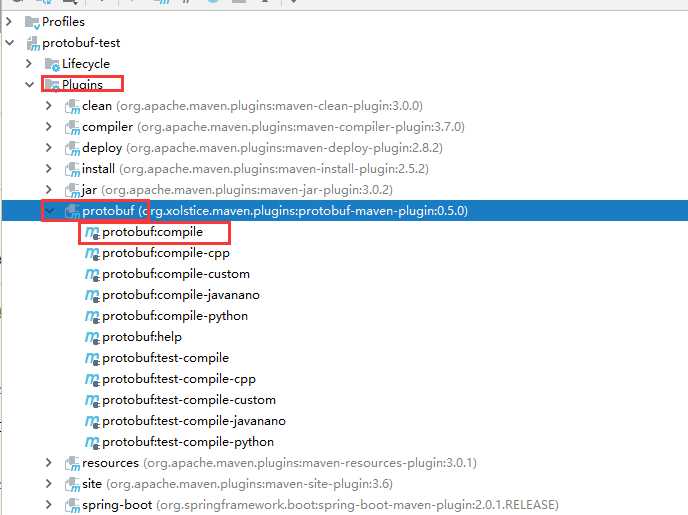The height and width of the screenshot is (515, 688).
Task: Click the install plugin icon
Action: tap(72, 169)
